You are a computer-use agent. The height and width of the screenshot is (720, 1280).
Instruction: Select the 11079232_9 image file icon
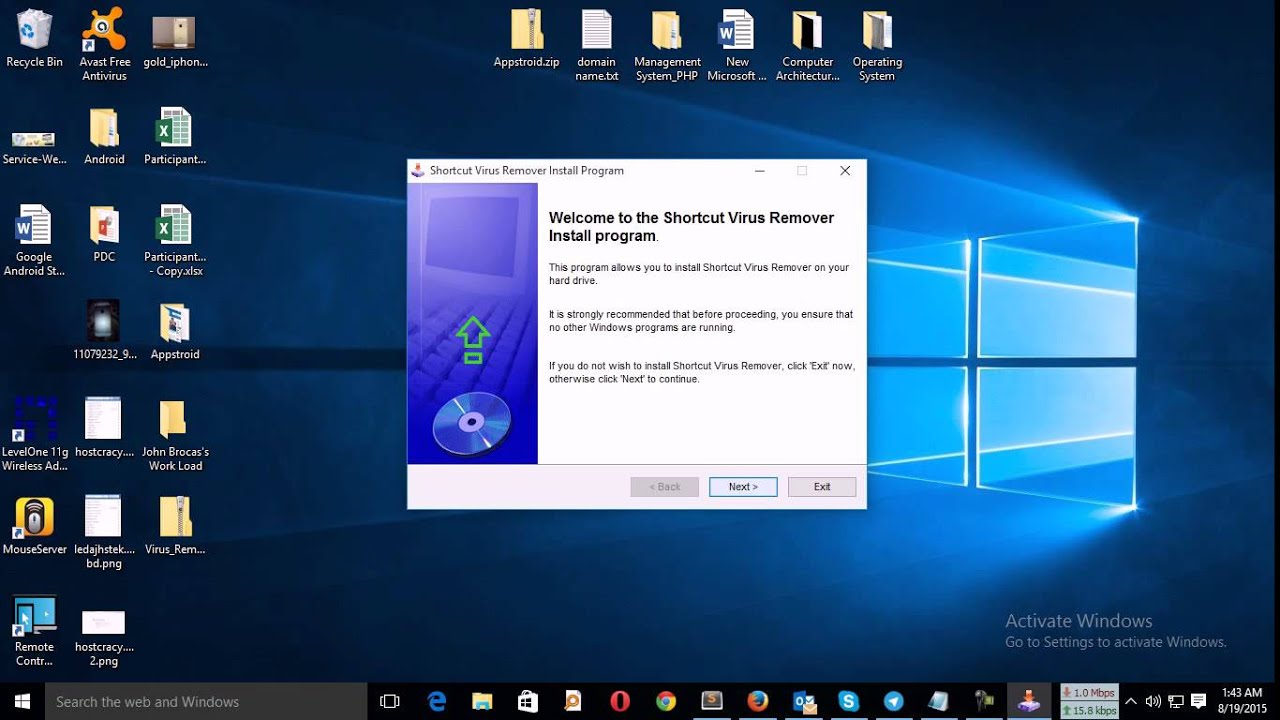(x=104, y=331)
